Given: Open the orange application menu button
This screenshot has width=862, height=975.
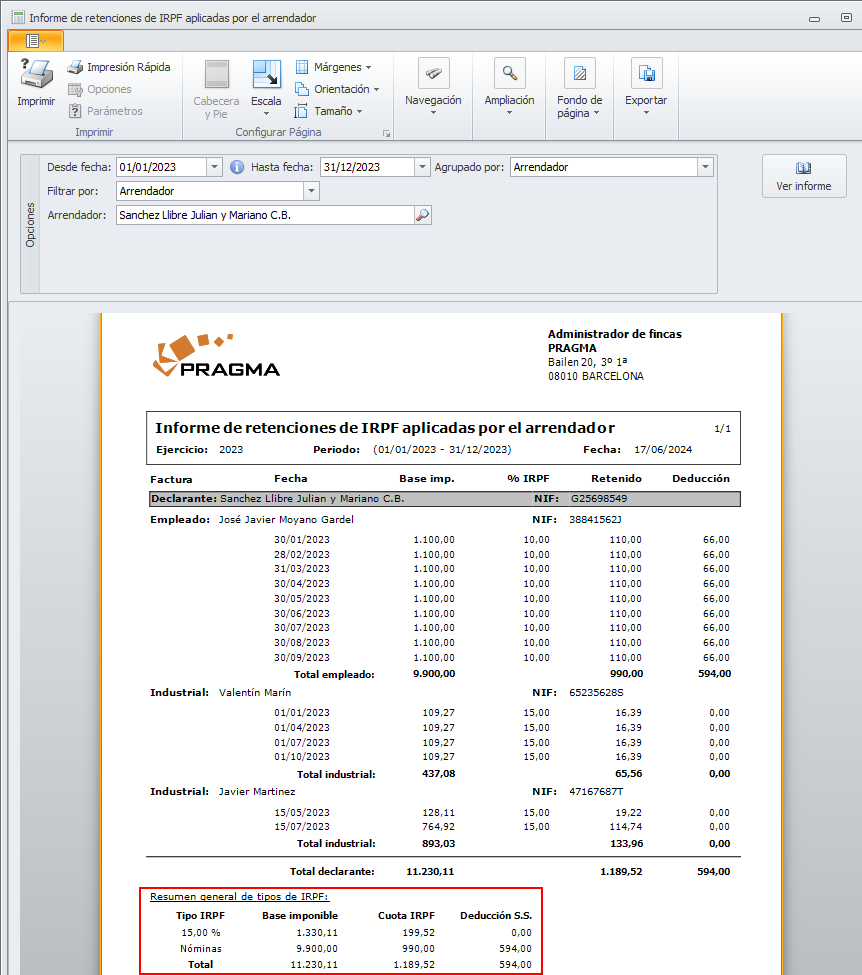Looking at the screenshot, I should [x=35, y=41].
